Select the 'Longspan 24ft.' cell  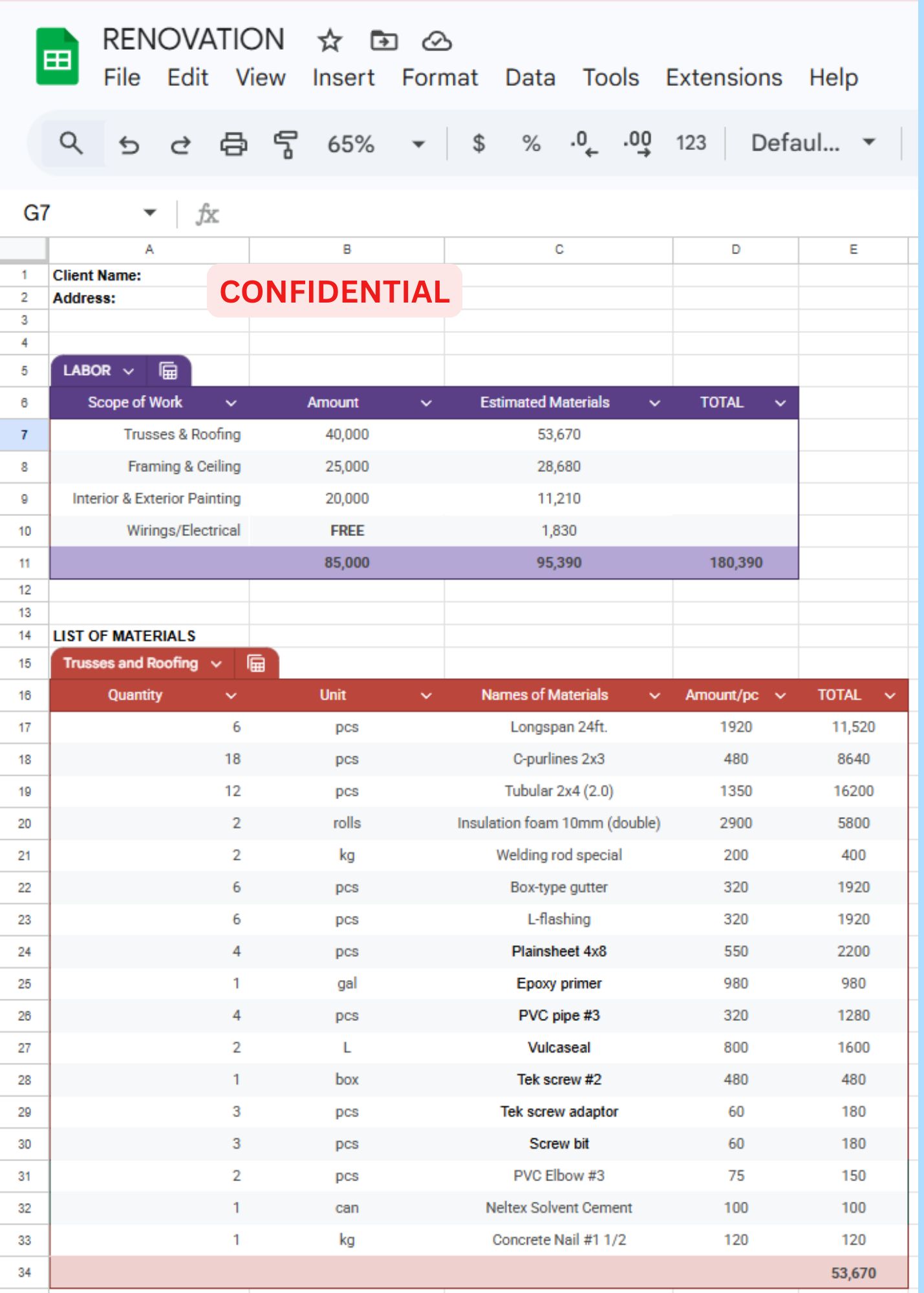(x=559, y=727)
